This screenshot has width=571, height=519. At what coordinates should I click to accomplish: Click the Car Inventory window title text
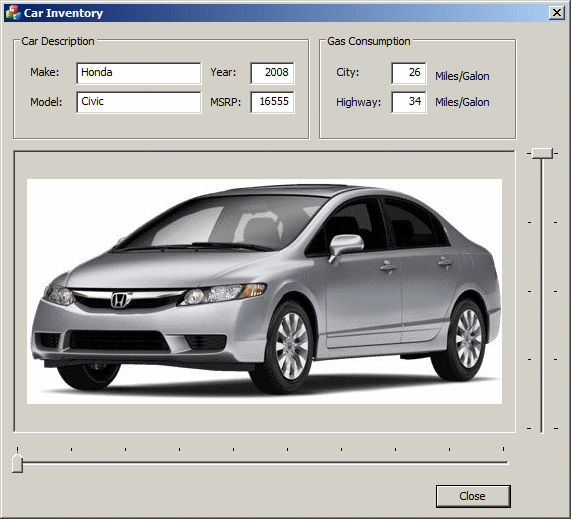63,13
